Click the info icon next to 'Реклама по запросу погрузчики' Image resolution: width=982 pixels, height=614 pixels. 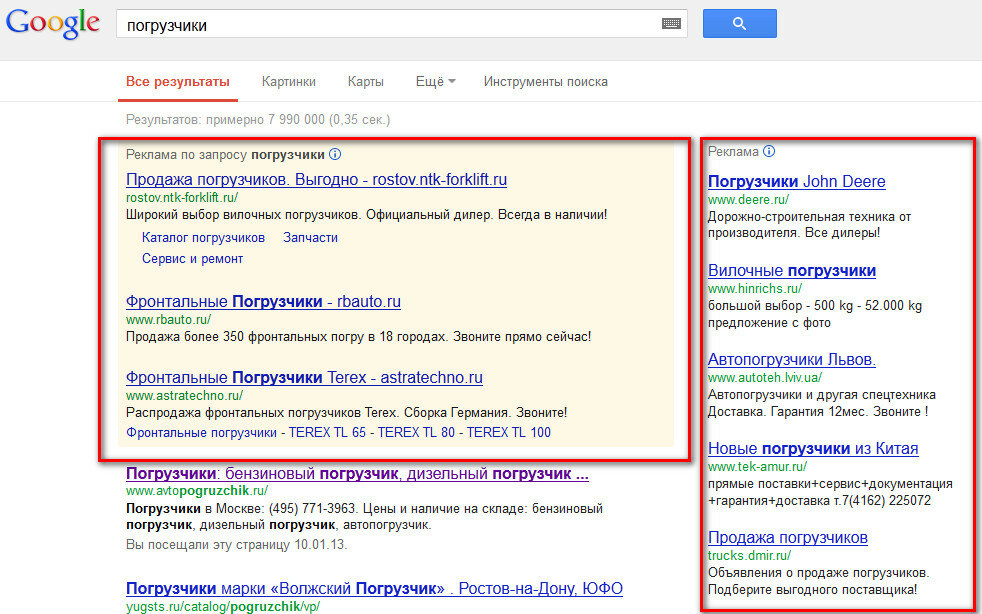(335, 154)
